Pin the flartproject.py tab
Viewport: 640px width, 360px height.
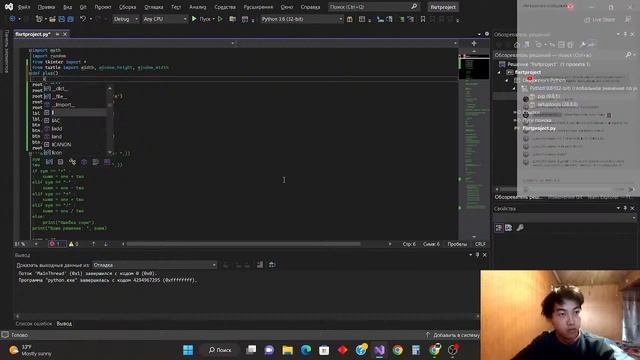tap(58, 34)
